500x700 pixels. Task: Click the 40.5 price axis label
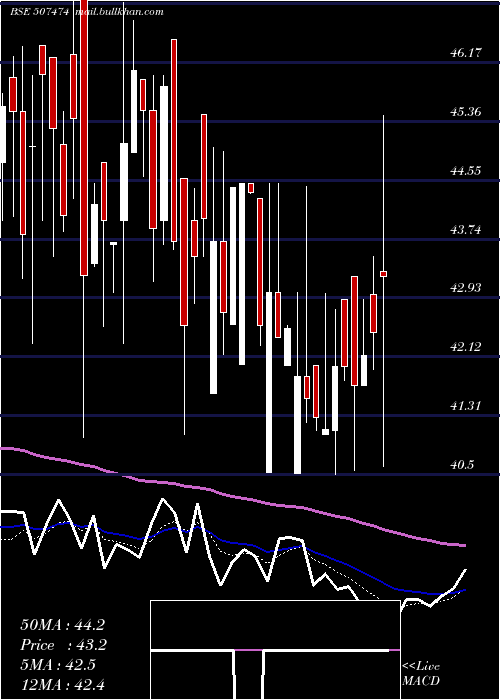point(462,465)
